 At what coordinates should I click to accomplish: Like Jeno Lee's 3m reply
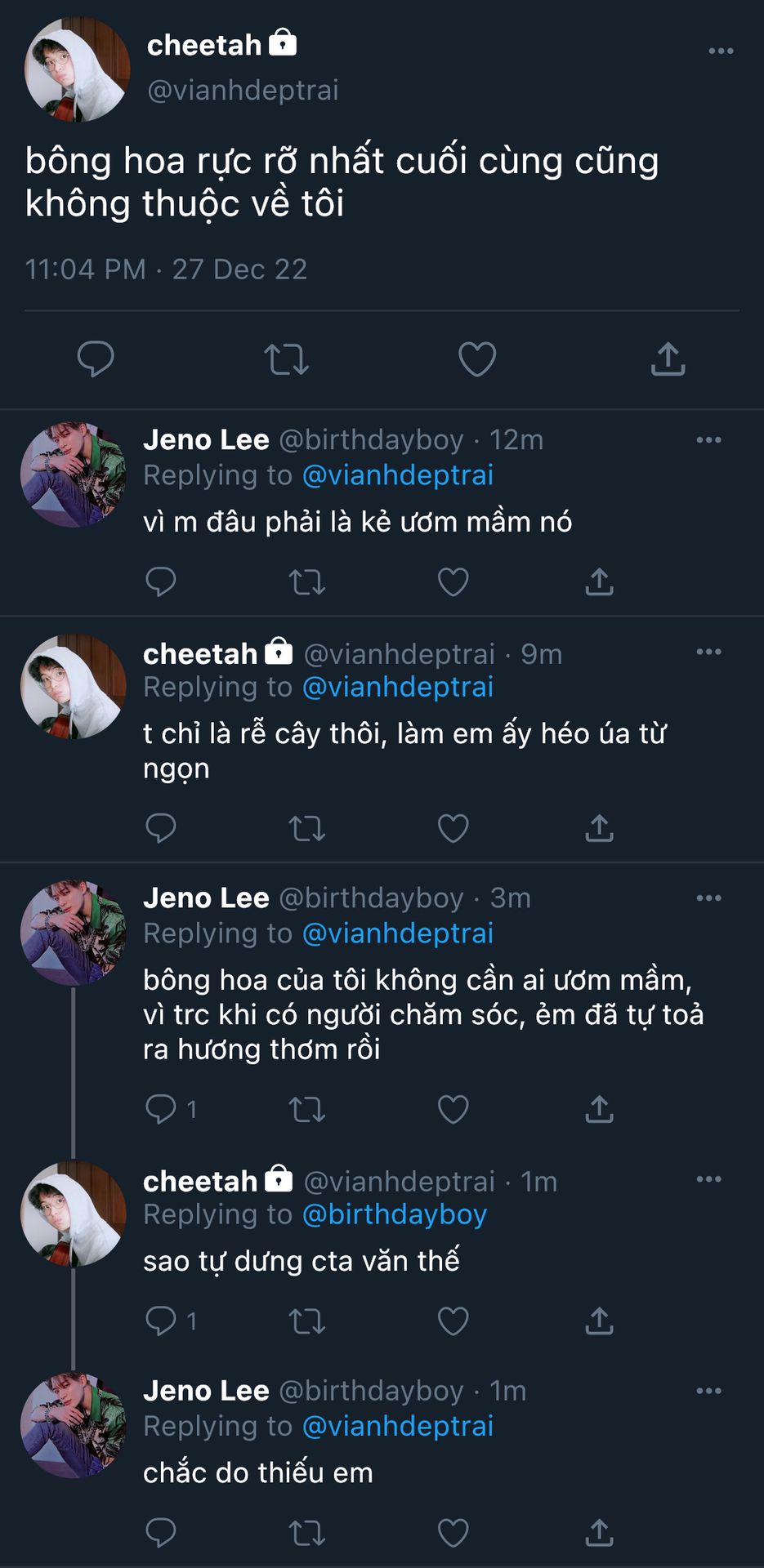coord(453,1110)
